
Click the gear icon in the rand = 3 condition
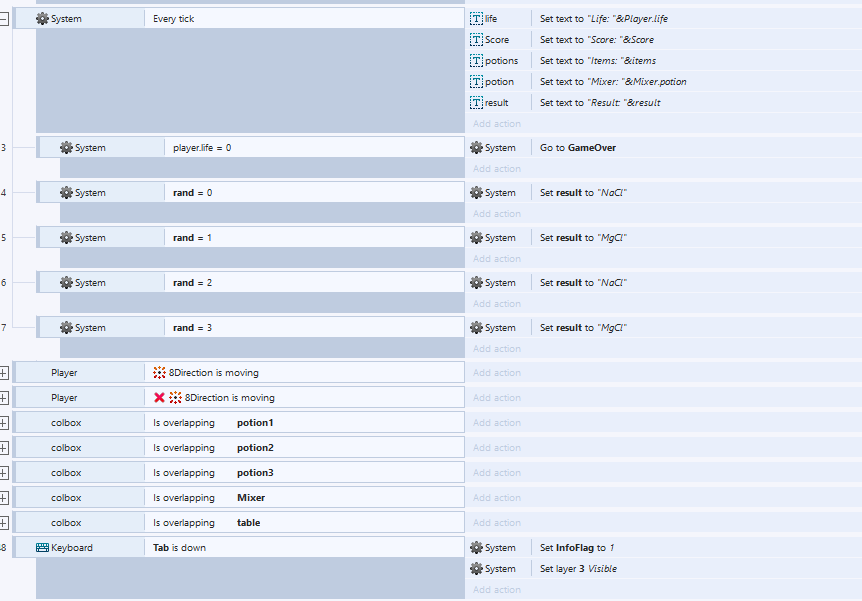pyautogui.click(x=66, y=328)
